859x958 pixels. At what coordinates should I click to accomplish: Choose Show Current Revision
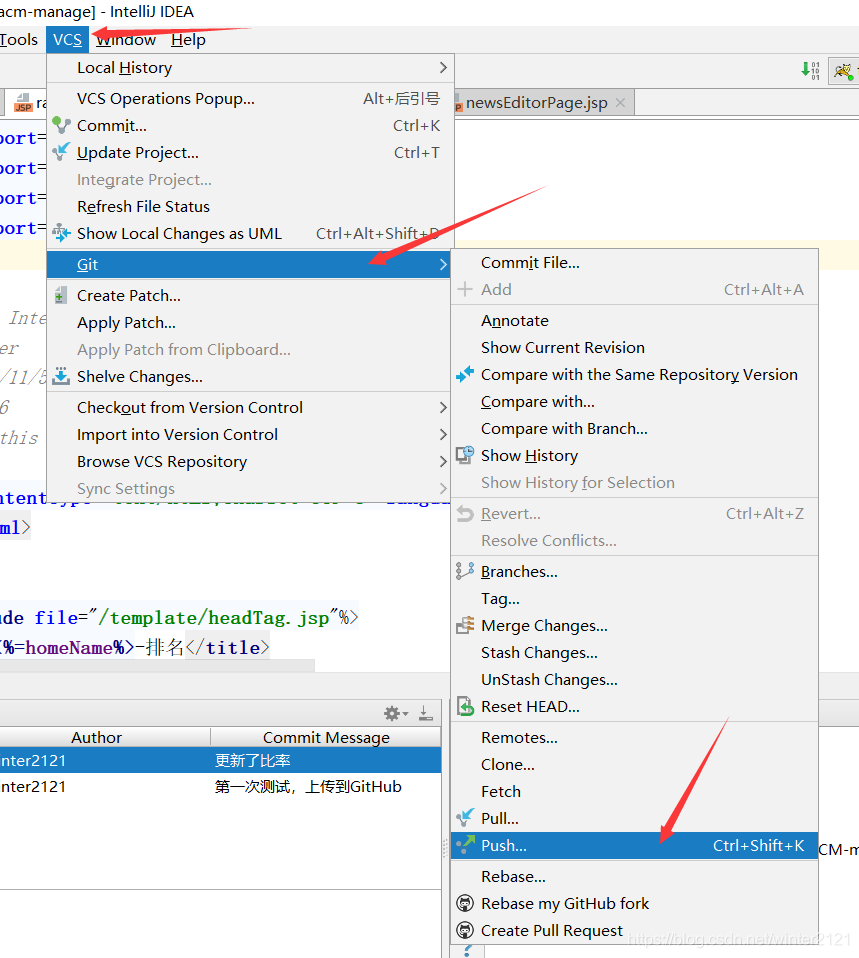[x=563, y=348]
